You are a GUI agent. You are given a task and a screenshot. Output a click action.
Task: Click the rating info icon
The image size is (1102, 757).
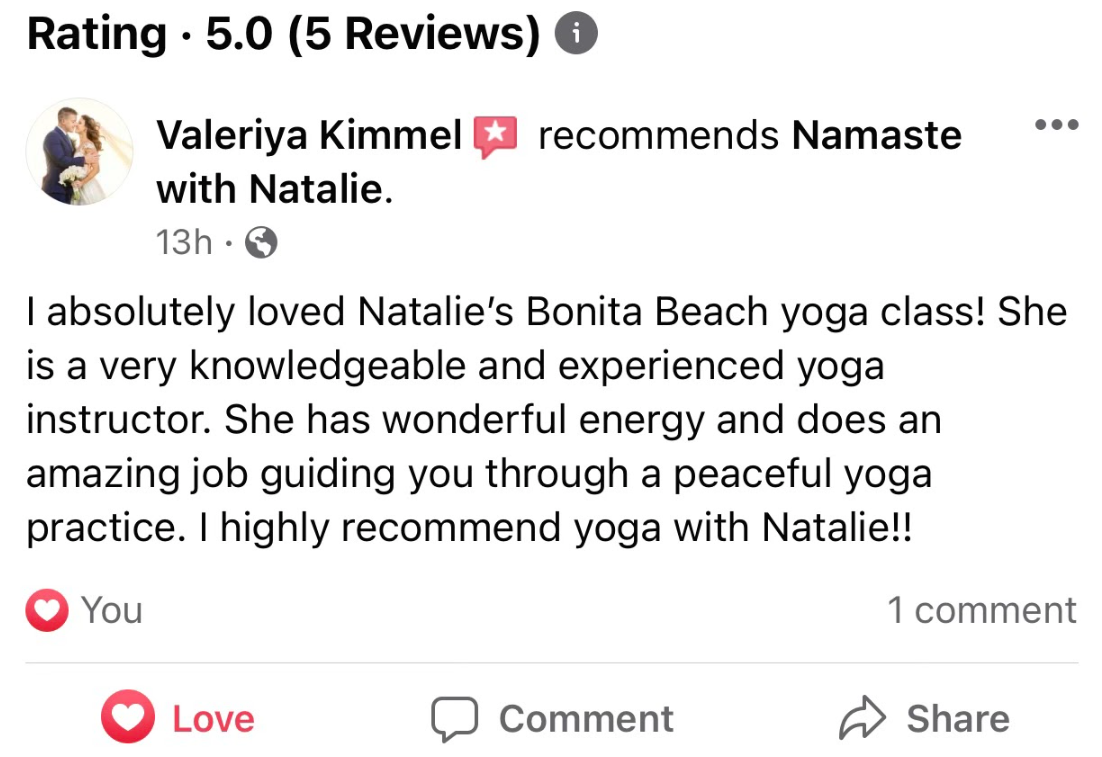tap(576, 36)
